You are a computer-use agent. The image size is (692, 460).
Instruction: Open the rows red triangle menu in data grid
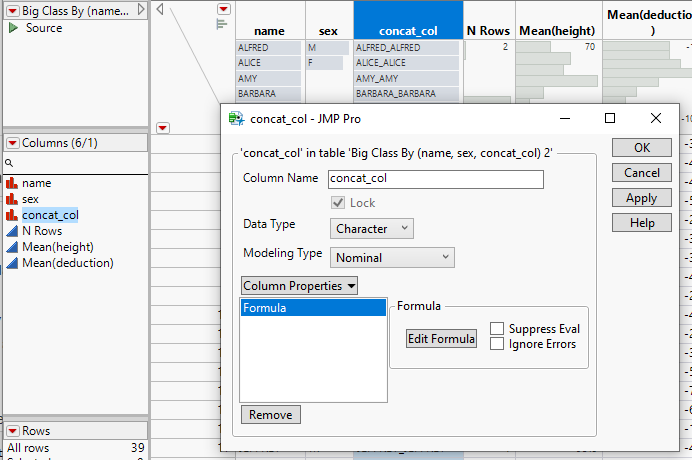click(x=163, y=128)
